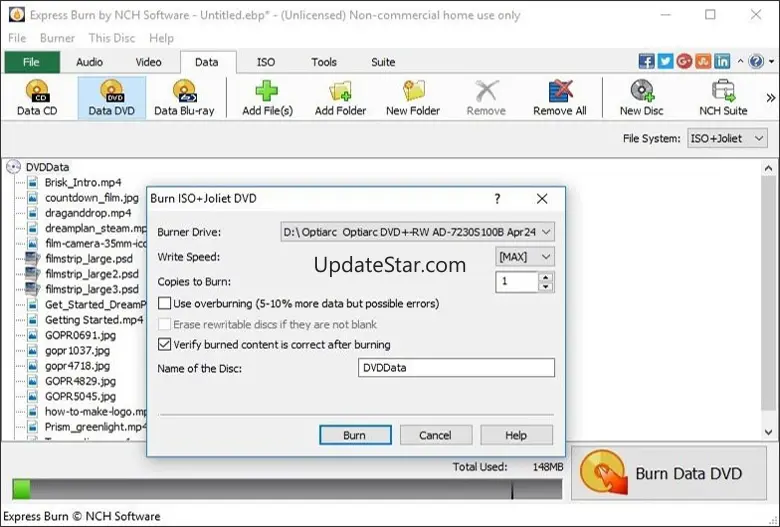This screenshot has width=780, height=527.
Task: Uncheck Verify burned content after burning
Action: [x=164, y=344]
